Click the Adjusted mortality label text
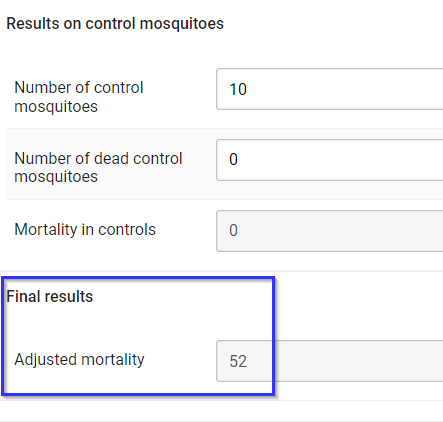Viewport: 443px width, 422px height. click(79, 360)
